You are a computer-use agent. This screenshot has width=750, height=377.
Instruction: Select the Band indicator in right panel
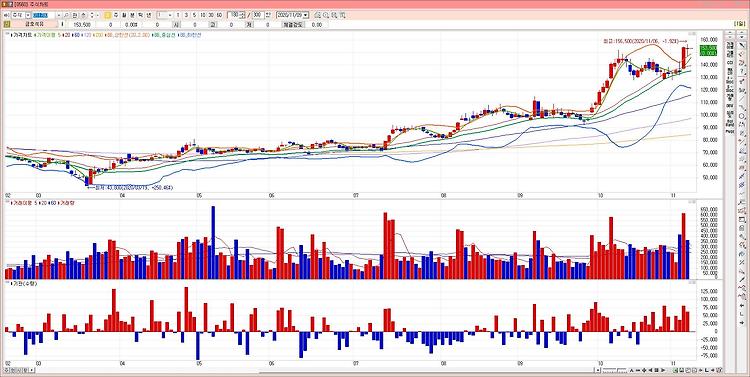tap(730, 122)
